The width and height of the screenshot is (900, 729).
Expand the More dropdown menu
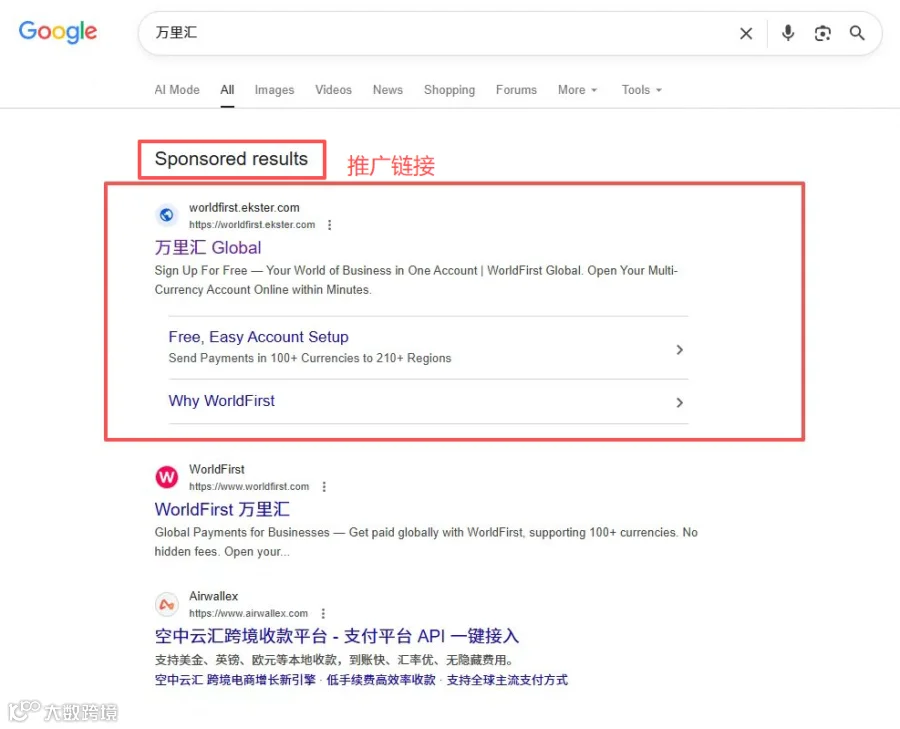click(x=577, y=90)
